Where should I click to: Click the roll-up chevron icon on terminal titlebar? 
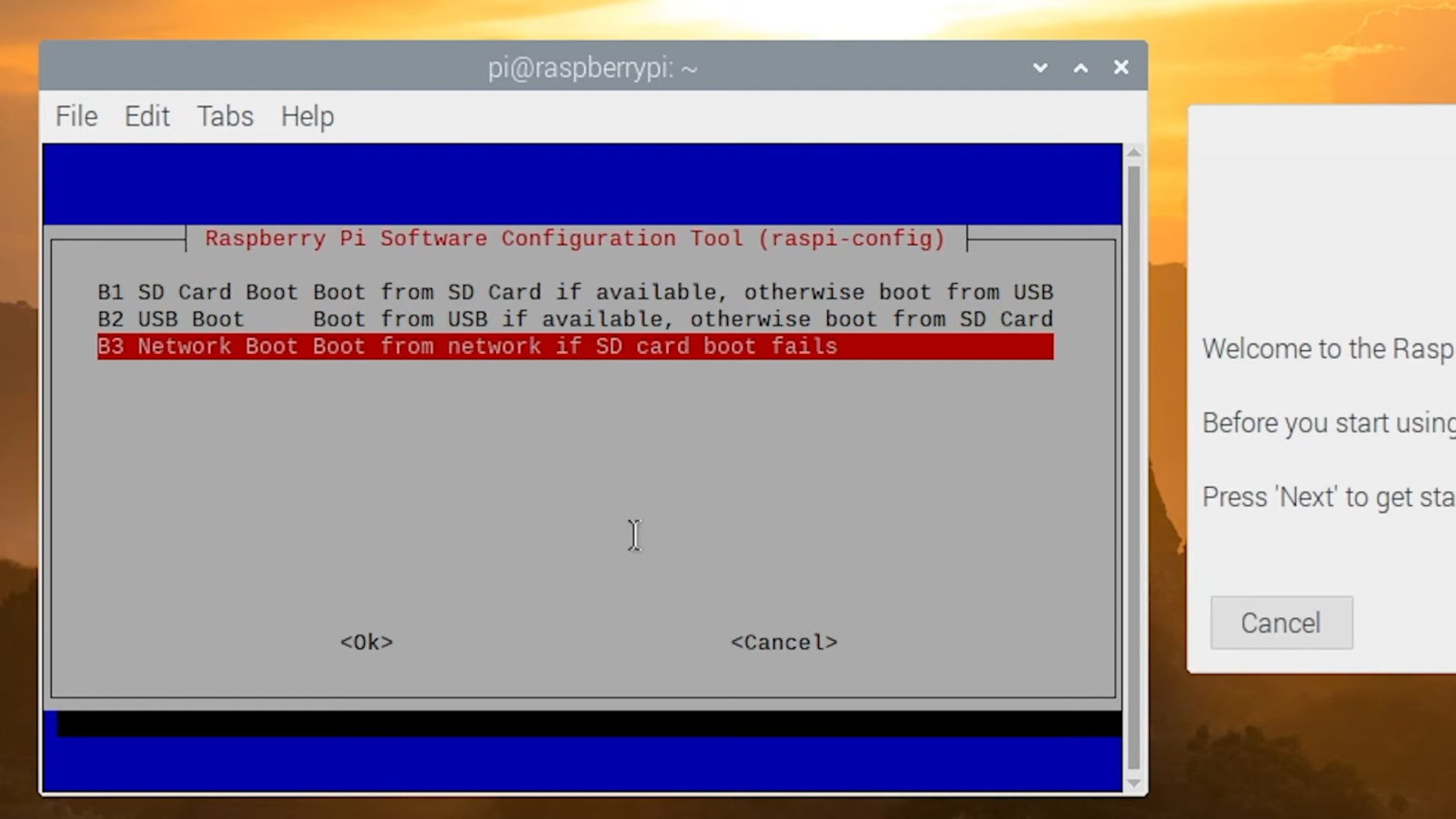pyautogui.click(x=1039, y=67)
